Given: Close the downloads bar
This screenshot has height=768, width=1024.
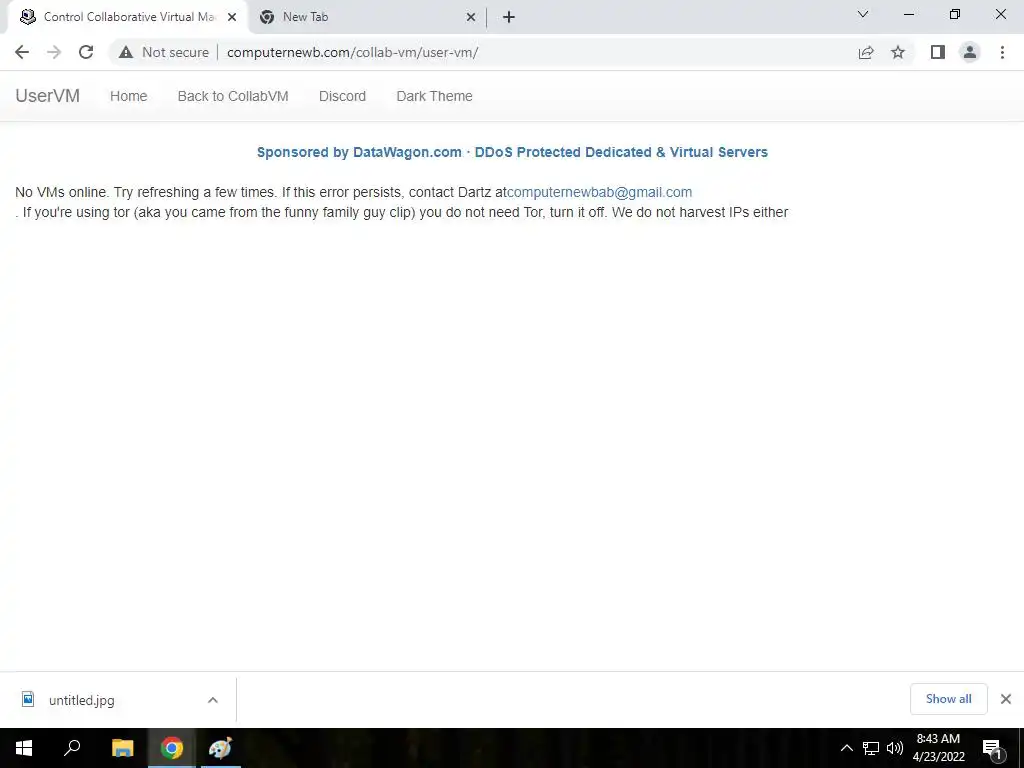Looking at the screenshot, I should [1006, 699].
